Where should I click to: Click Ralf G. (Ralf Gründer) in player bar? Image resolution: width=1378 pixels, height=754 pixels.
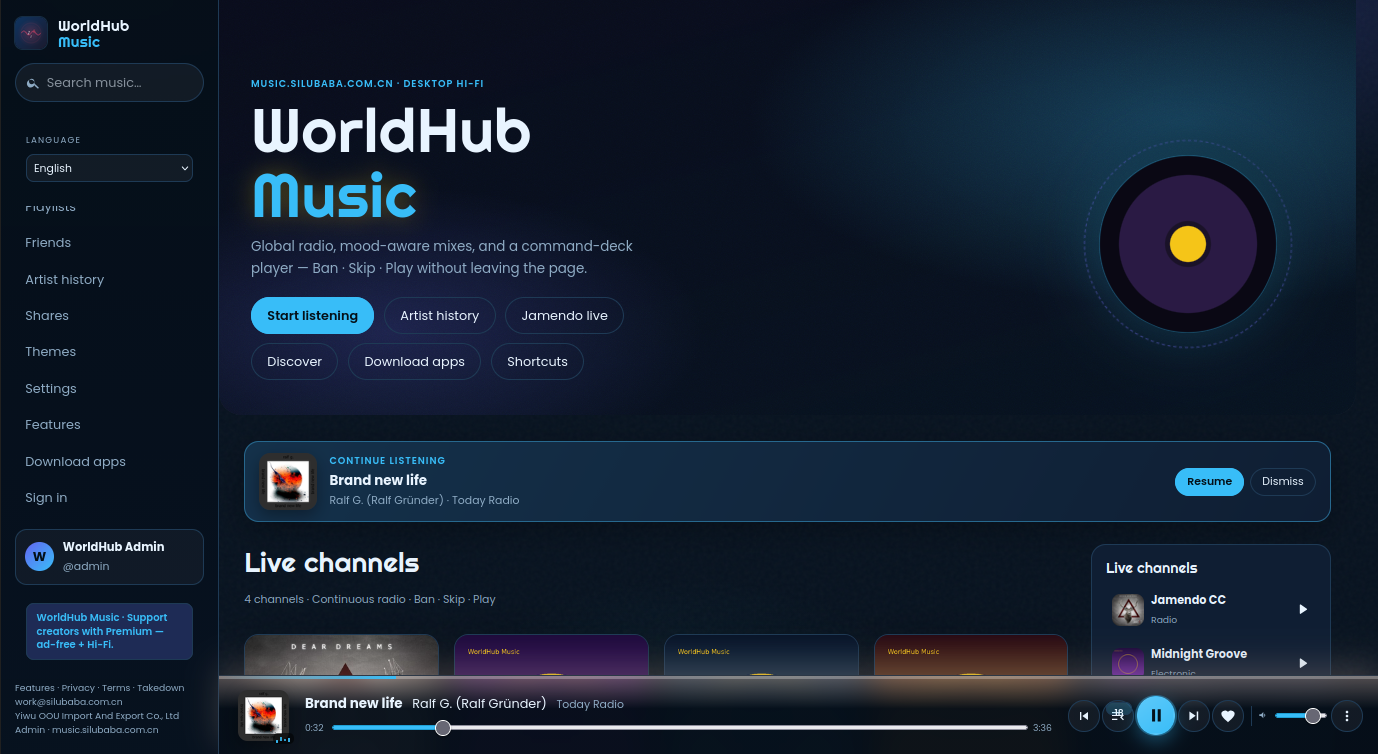(x=479, y=703)
